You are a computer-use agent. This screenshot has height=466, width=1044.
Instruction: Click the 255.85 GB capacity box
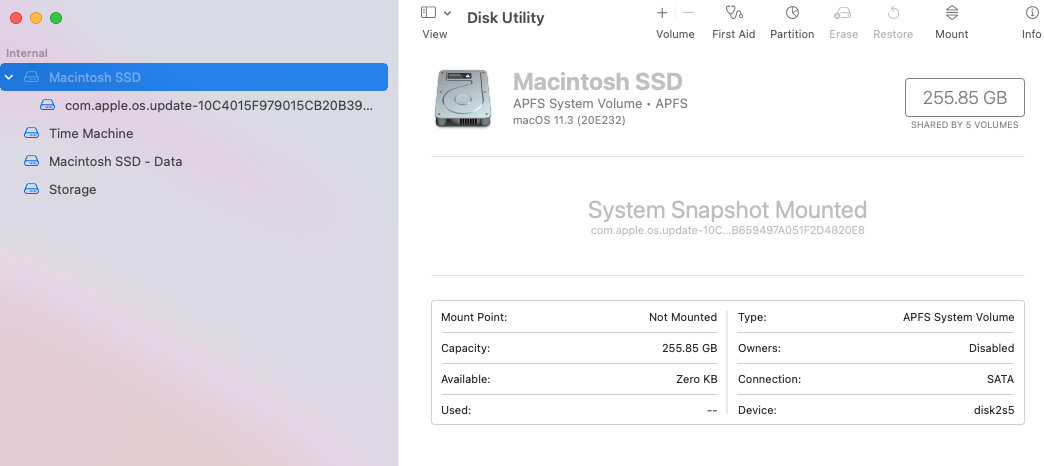964,97
